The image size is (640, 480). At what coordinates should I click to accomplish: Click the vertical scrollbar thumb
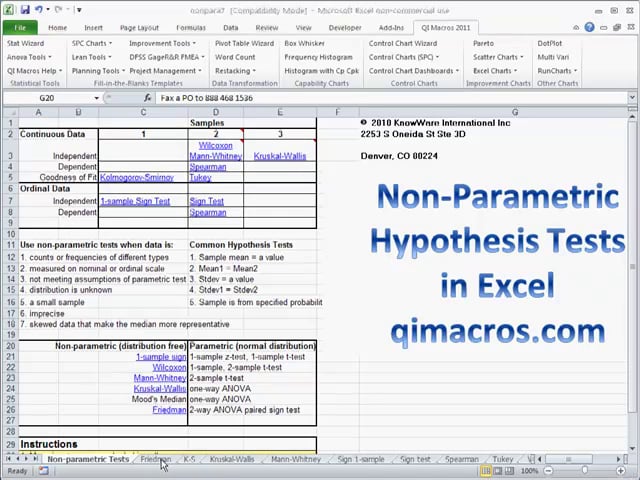coord(632,267)
